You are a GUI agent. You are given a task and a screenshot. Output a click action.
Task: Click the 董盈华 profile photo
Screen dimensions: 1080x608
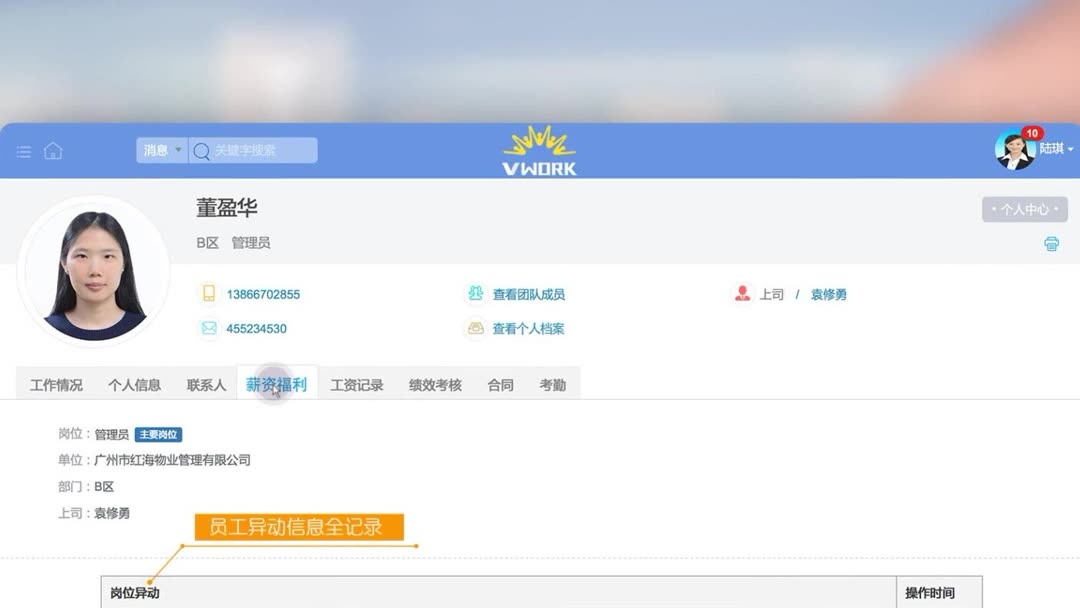click(94, 271)
